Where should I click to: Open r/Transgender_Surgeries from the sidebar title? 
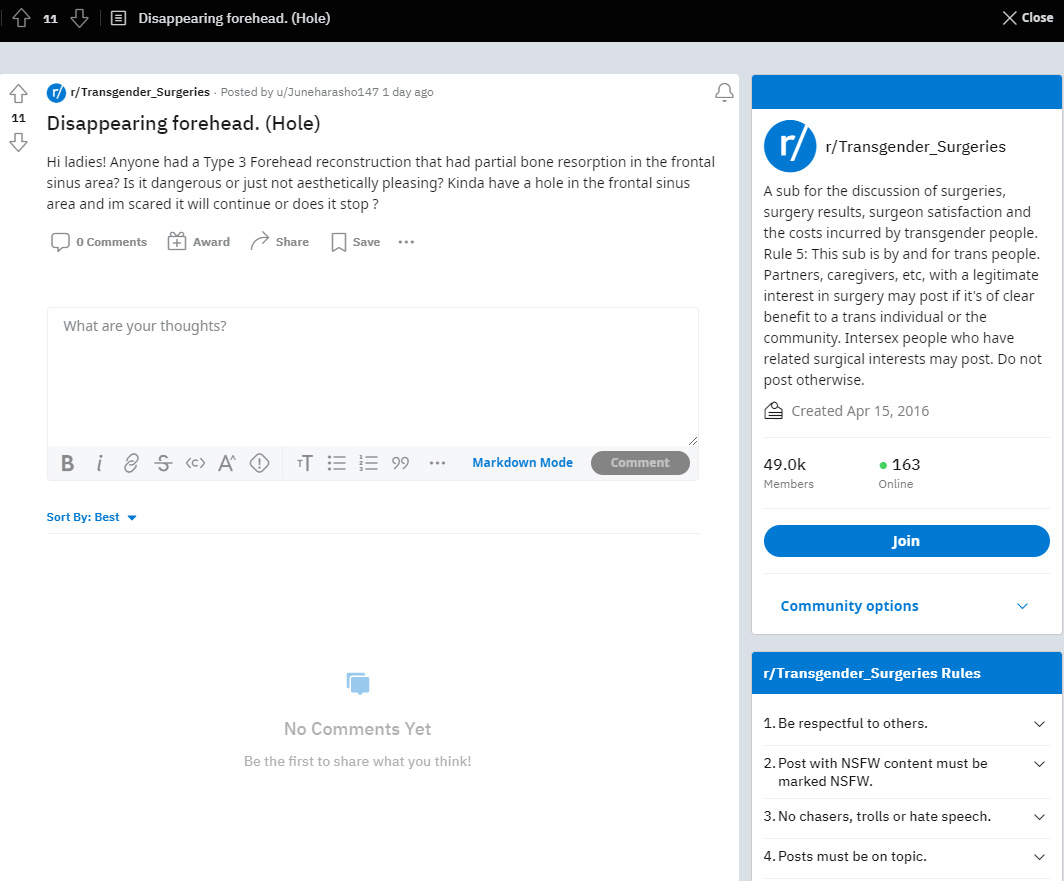(915, 147)
